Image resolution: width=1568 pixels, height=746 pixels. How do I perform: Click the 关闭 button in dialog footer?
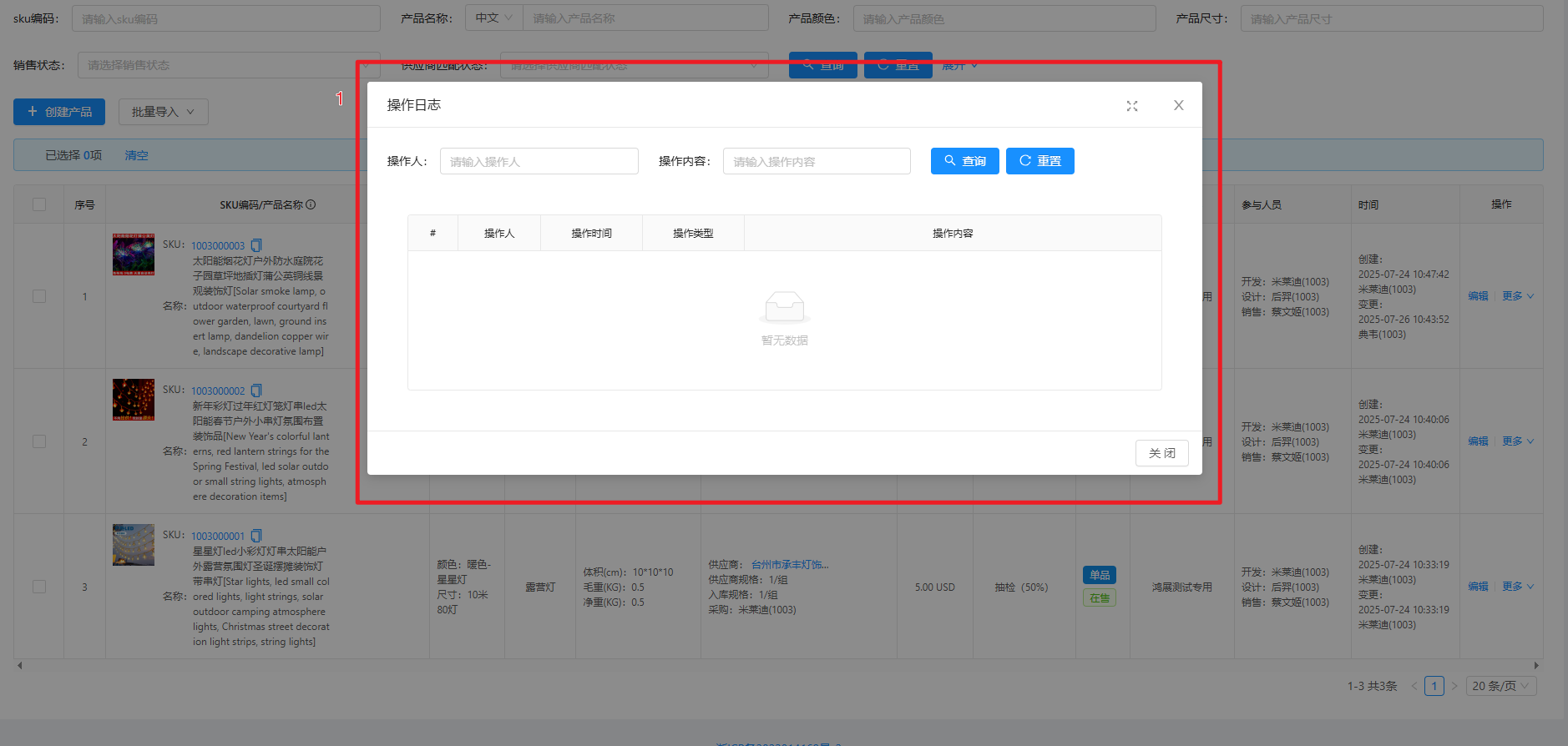tap(1161, 453)
